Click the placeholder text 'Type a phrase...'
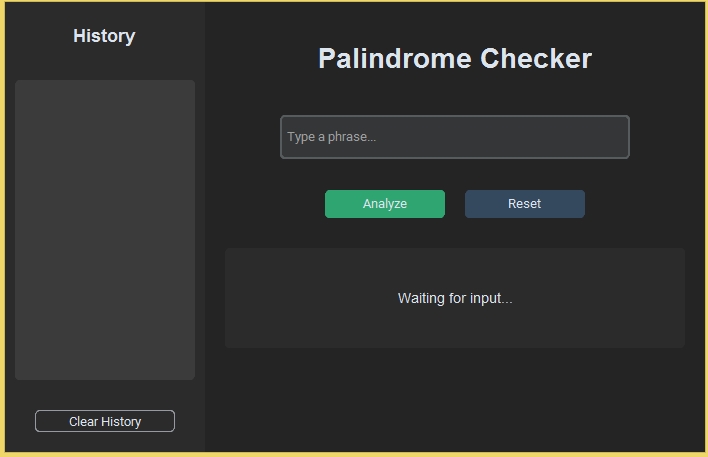Screen dimensions: 708x457 point(332,137)
